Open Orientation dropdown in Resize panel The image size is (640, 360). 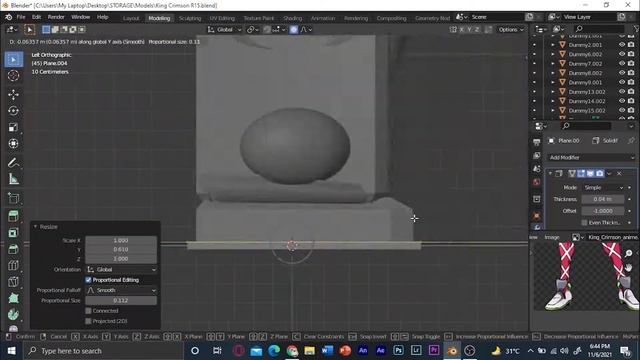(x=121, y=269)
